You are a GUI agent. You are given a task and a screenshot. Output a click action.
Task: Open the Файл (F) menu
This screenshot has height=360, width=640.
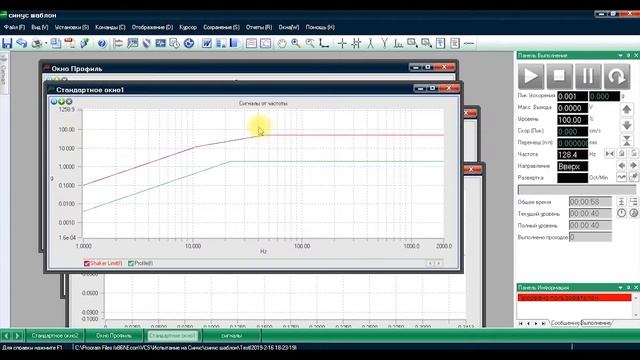pos(14,27)
